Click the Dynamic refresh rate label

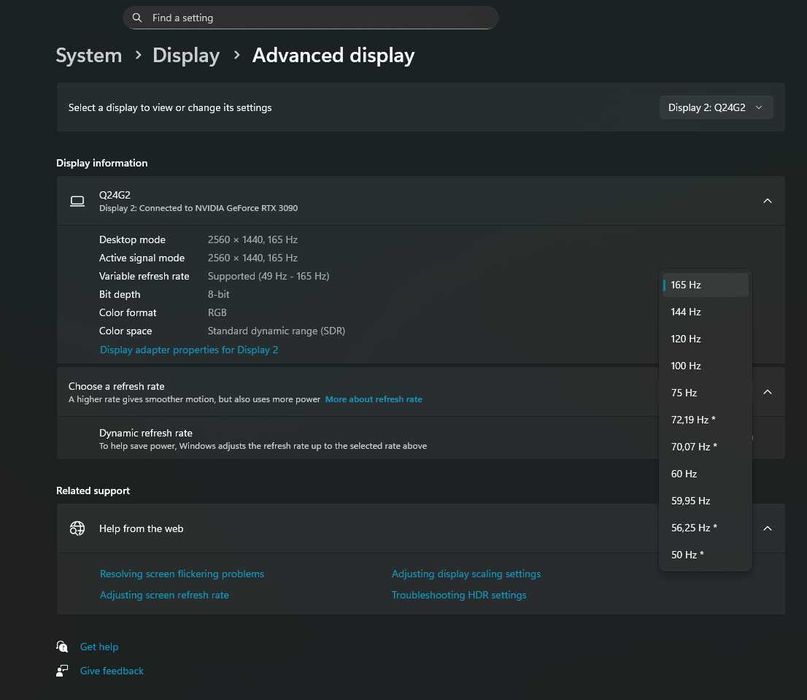(x=146, y=433)
